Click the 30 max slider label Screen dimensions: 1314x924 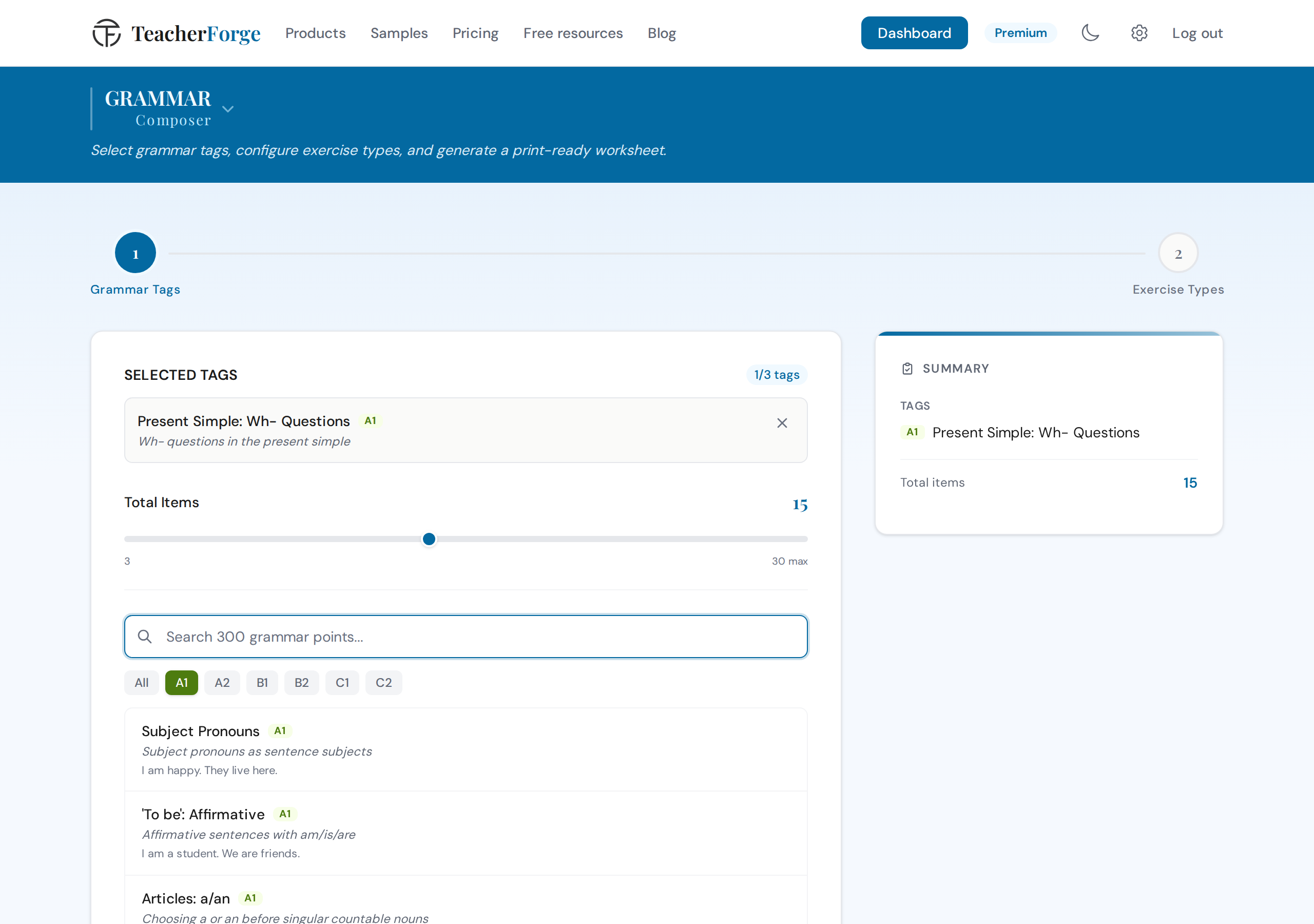pos(789,561)
